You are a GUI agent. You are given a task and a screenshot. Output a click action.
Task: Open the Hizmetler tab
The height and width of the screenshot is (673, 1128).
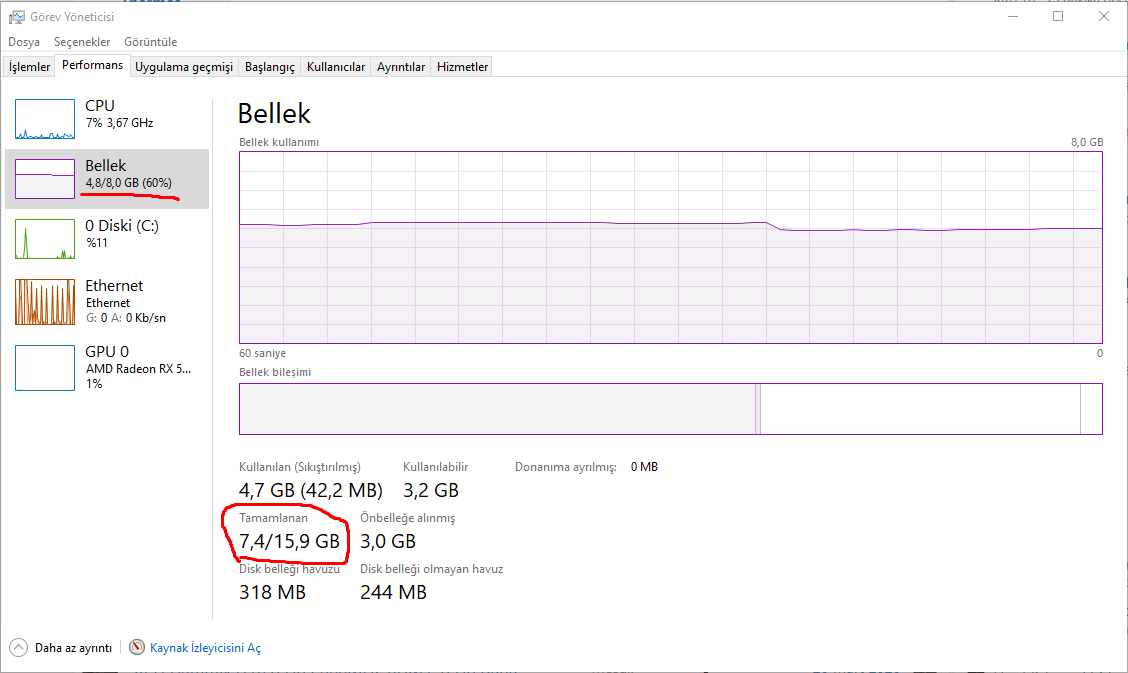pyautogui.click(x=462, y=67)
